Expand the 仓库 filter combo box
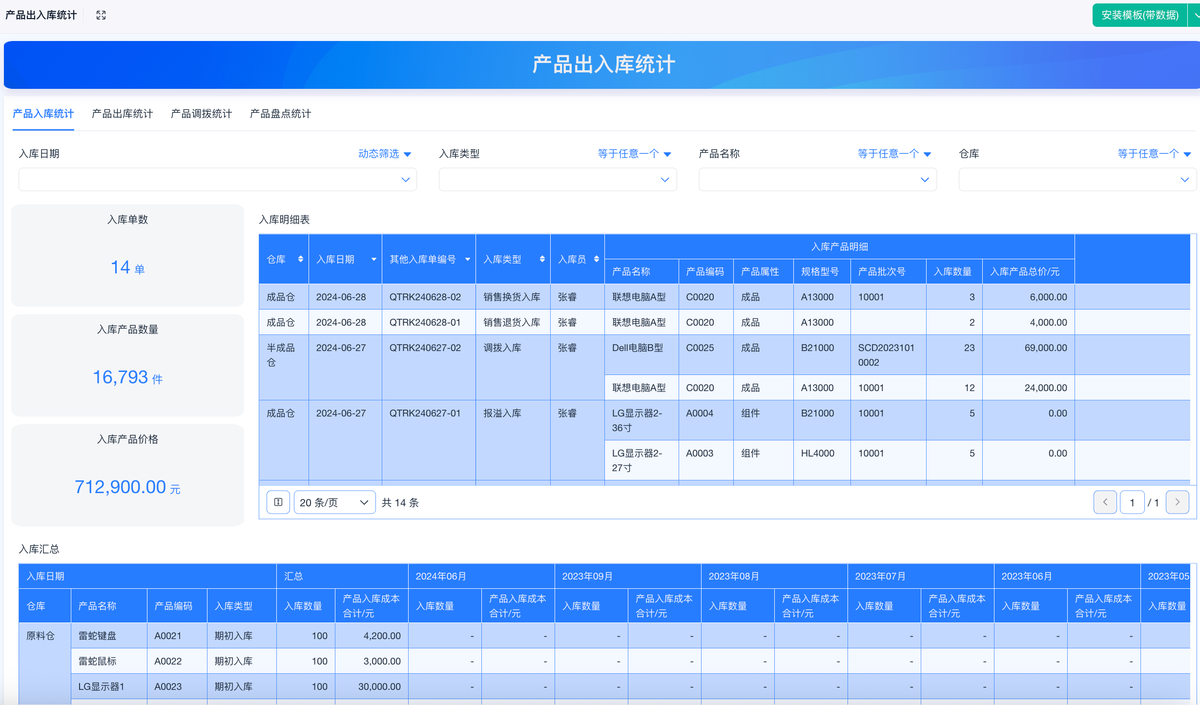 coord(1077,179)
